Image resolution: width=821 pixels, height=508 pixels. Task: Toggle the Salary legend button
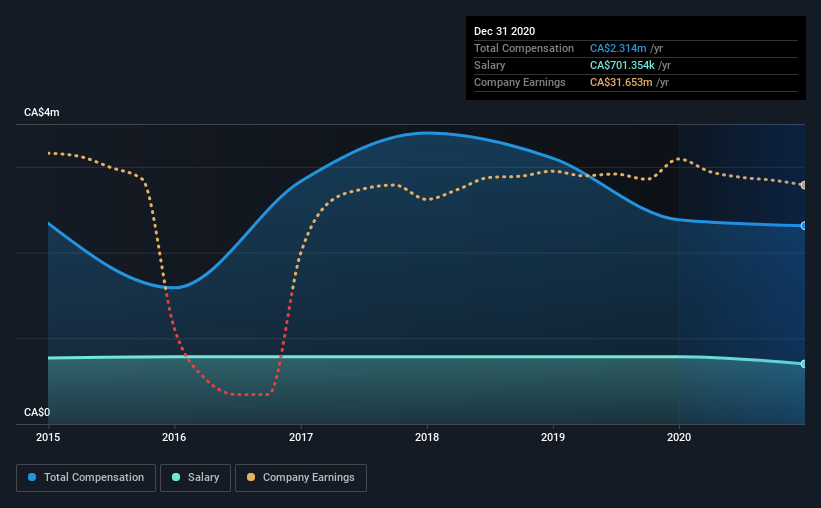(195, 478)
